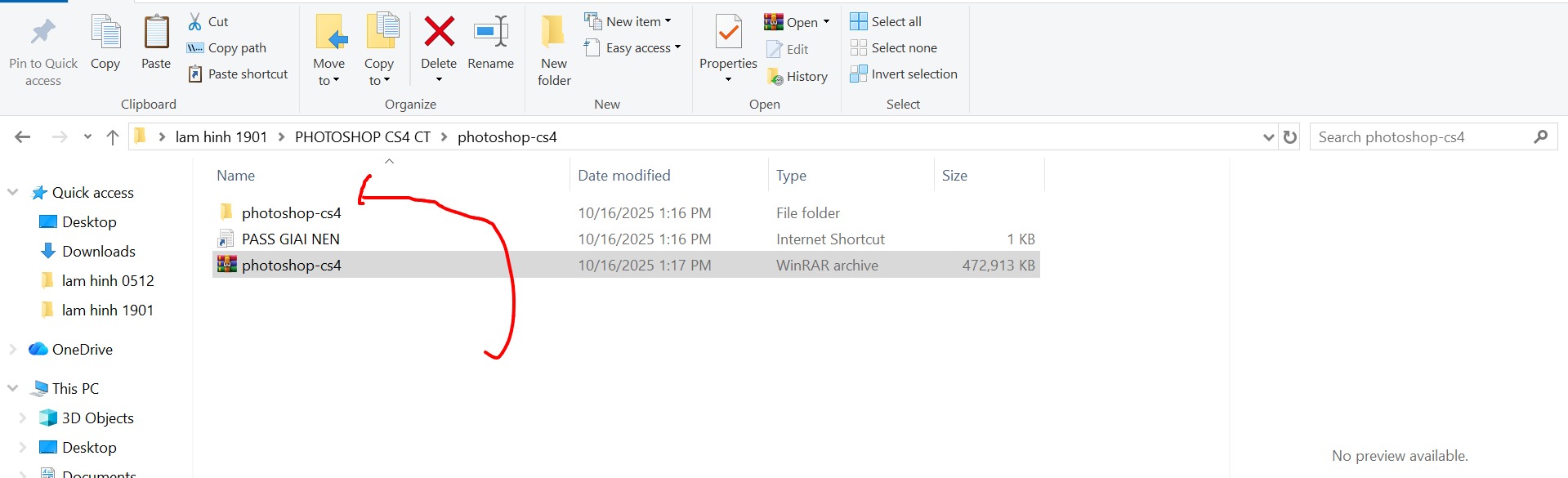Viewport: 1568px width, 478px height.
Task: Create a New folder from ribbon
Action: click(554, 49)
